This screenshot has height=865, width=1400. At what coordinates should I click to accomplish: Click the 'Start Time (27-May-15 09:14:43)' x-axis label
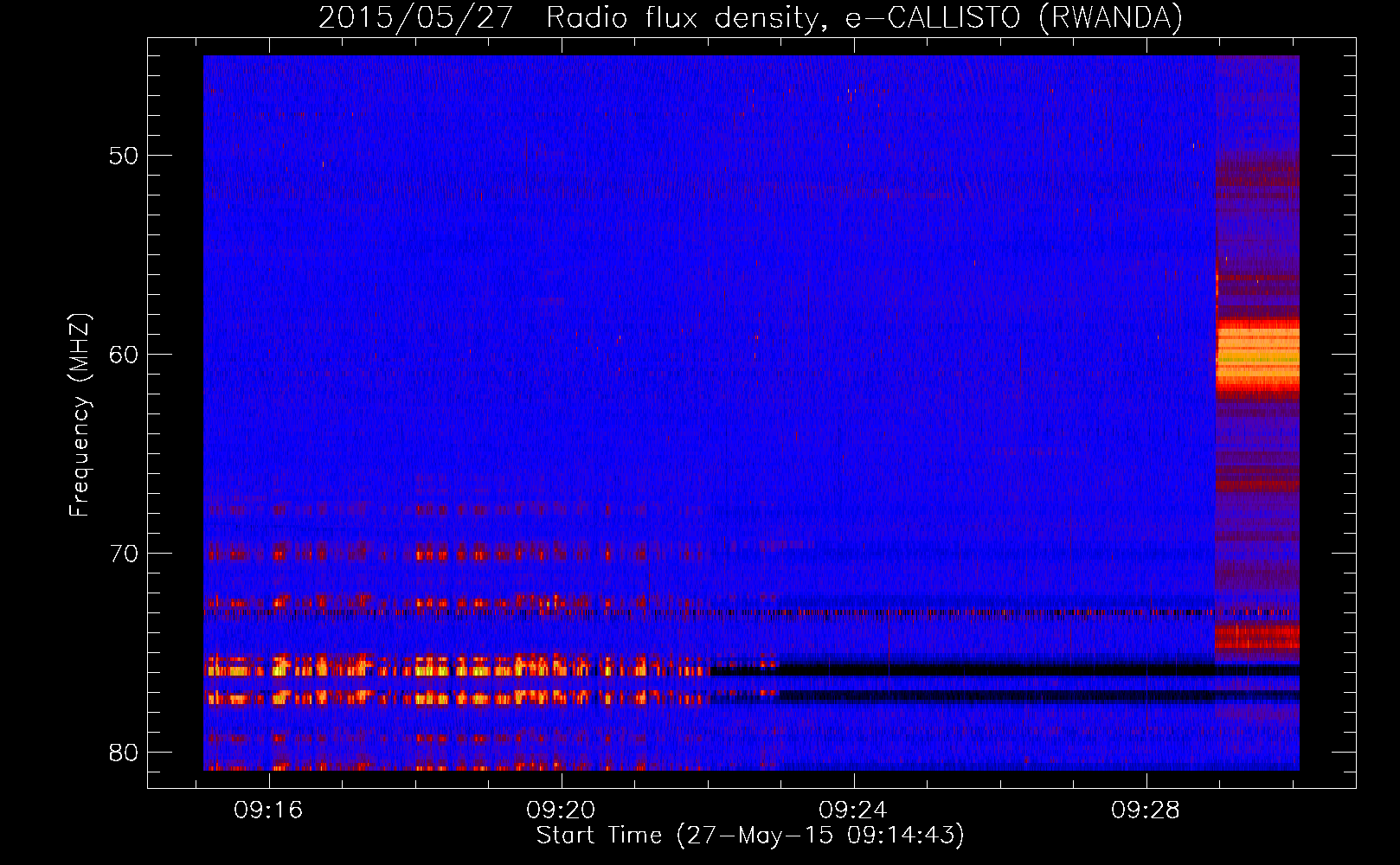click(750, 836)
